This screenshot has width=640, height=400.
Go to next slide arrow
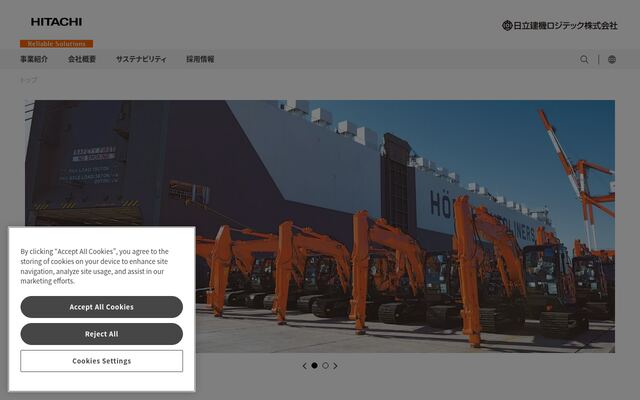pos(335,366)
